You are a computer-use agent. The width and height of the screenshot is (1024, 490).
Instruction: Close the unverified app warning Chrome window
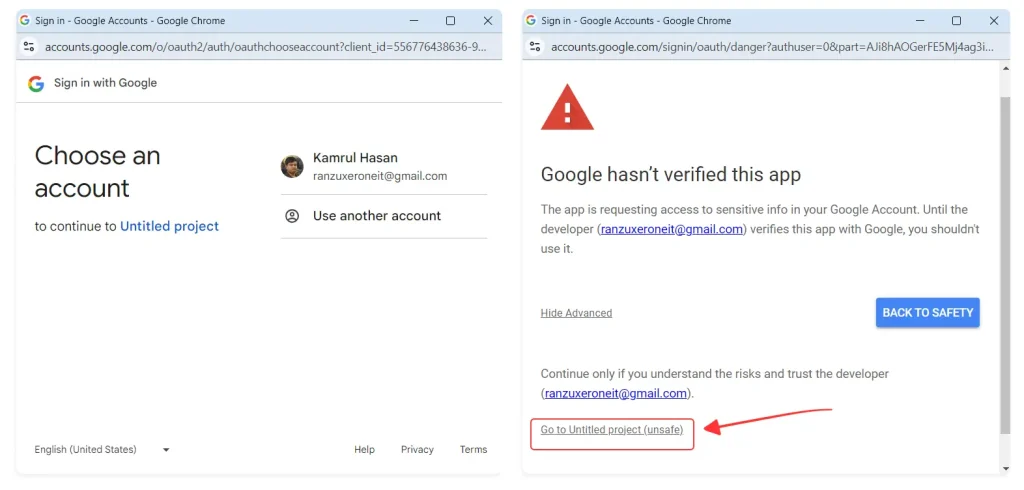[993, 20]
